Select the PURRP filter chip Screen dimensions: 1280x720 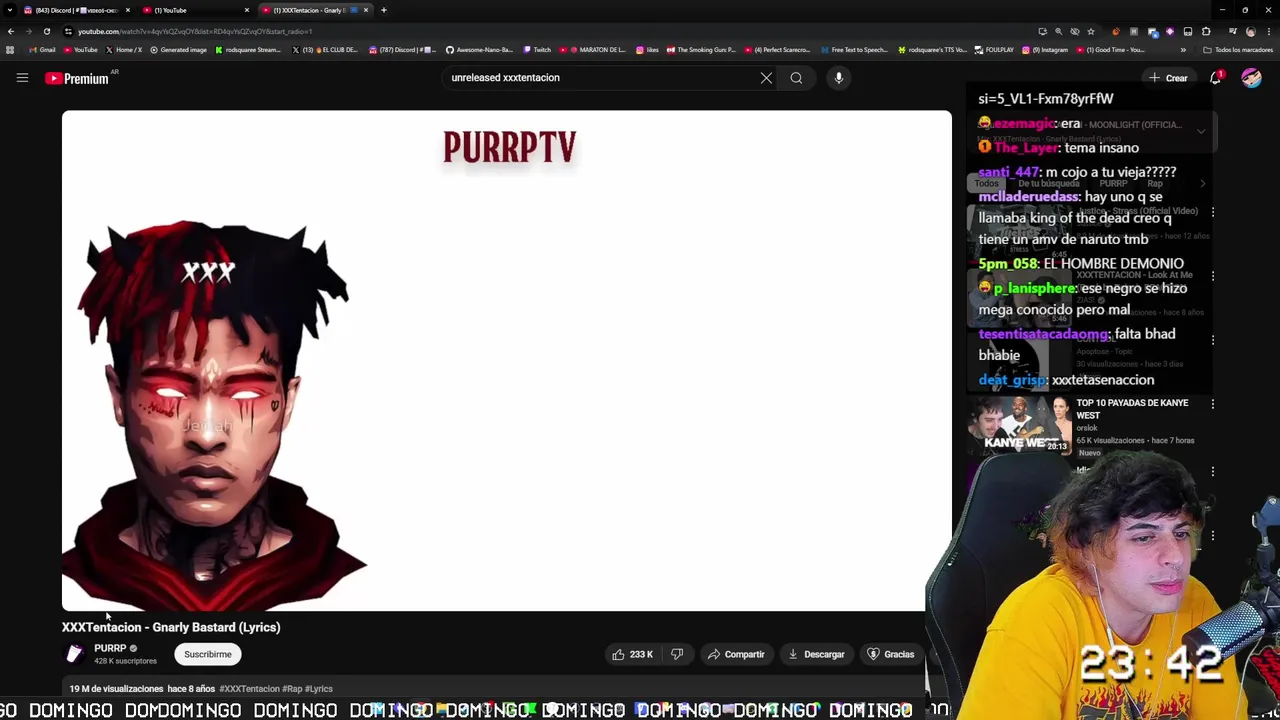[x=1113, y=184]
